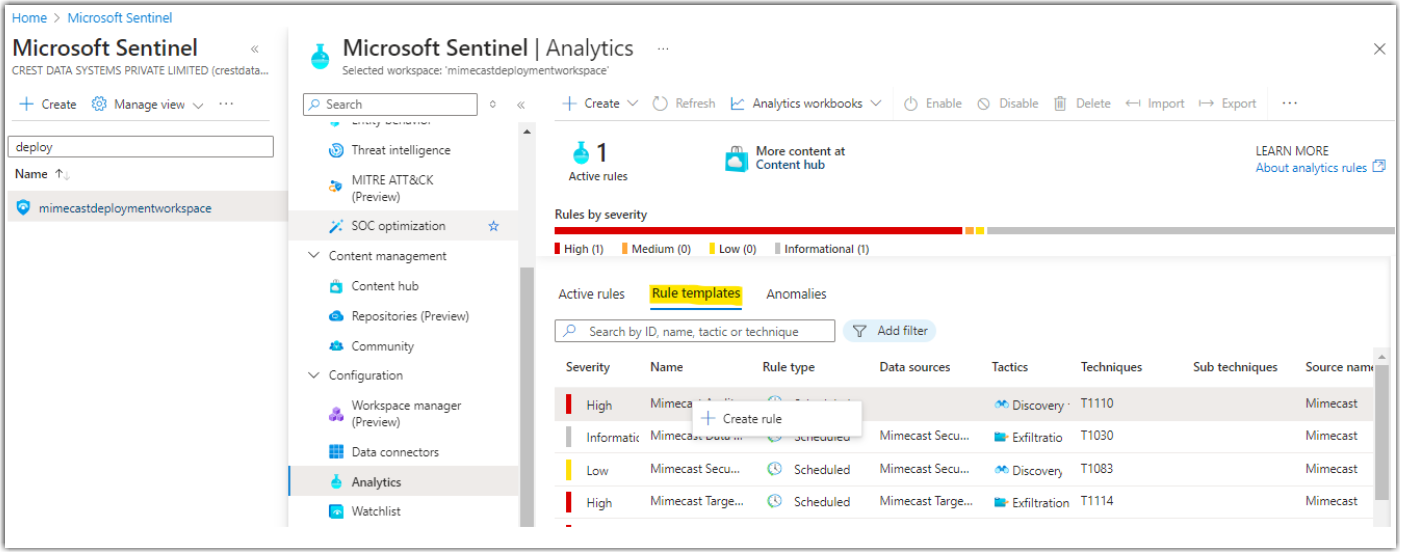Select the Mimecast Targe... rule name
Viewport: 1401px width, 553px height.
click(698, 501)
